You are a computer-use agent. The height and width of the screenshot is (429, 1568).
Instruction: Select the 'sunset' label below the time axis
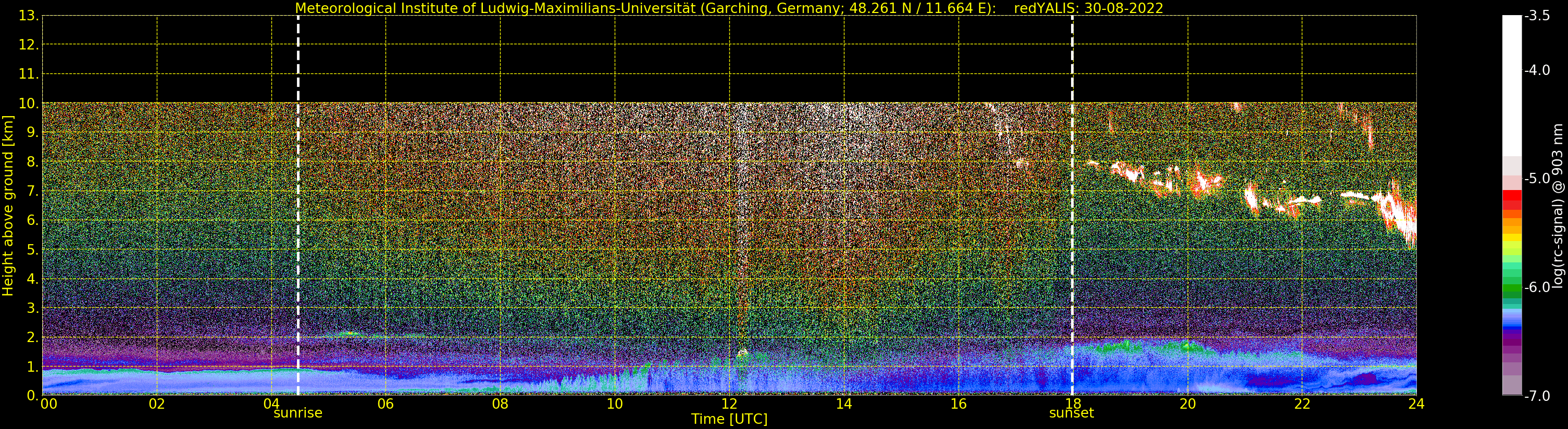point(1072,413)
